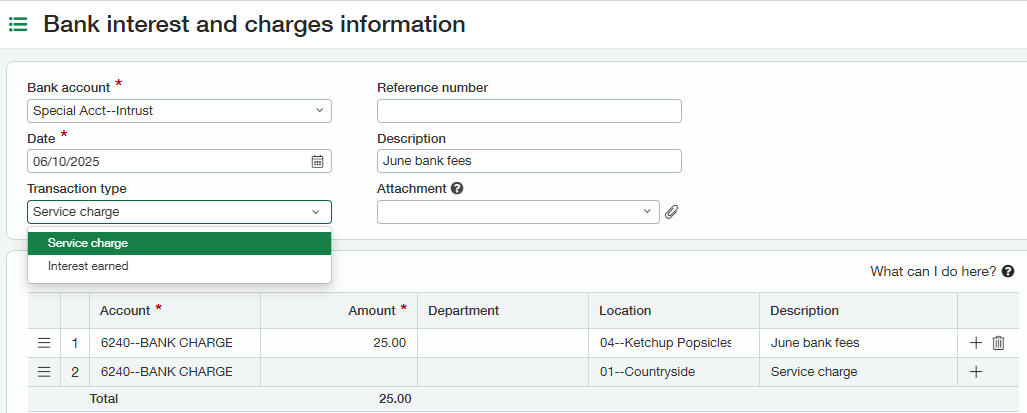Click the Service charge description in row 2
Viewport: 1027px width, 413px height.
coord(859,372)
